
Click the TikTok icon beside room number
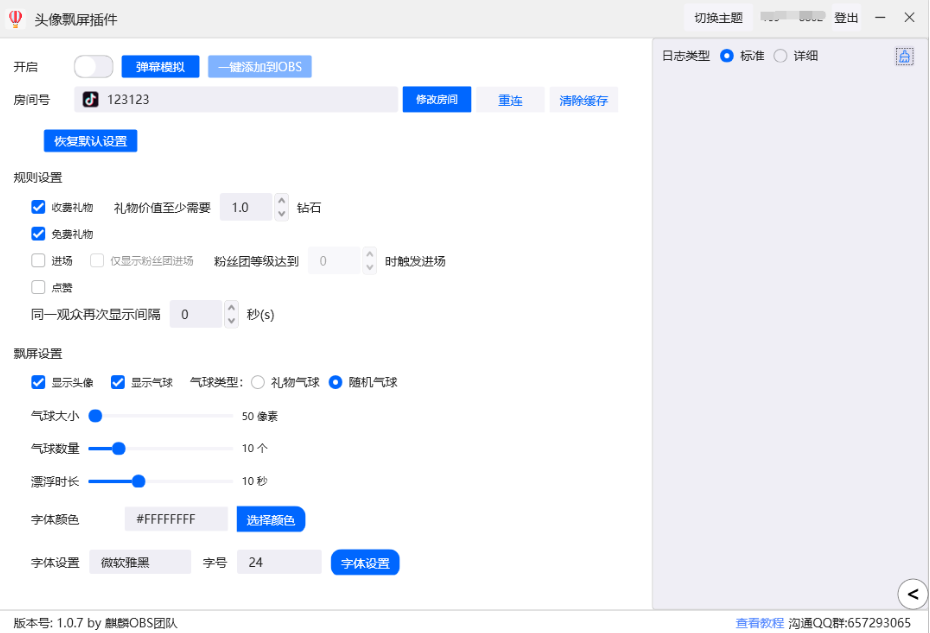(91, 100)
